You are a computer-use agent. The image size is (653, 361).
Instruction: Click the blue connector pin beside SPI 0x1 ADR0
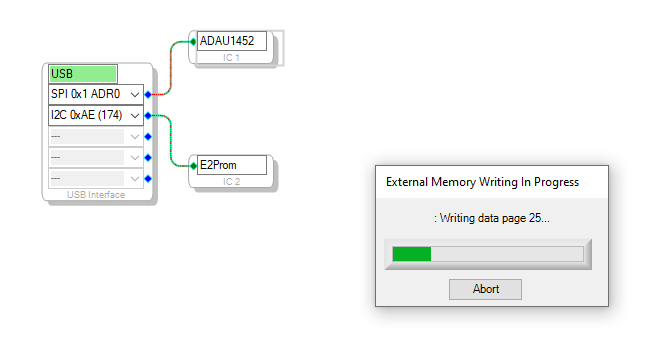[148, 95]
